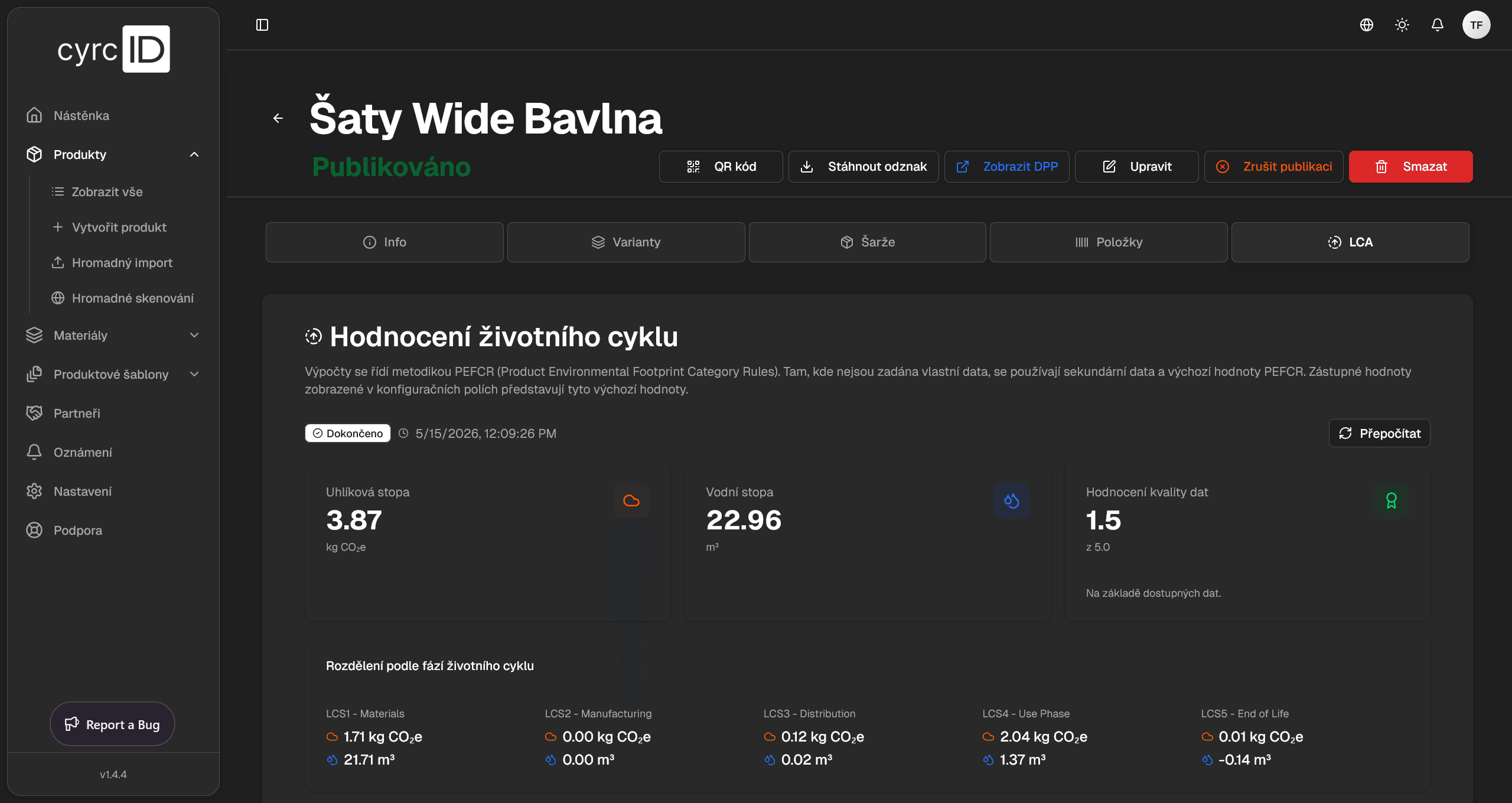Switch to the Šarže tab
This screenshot has height=803, width=1512.
coord(868,242)
